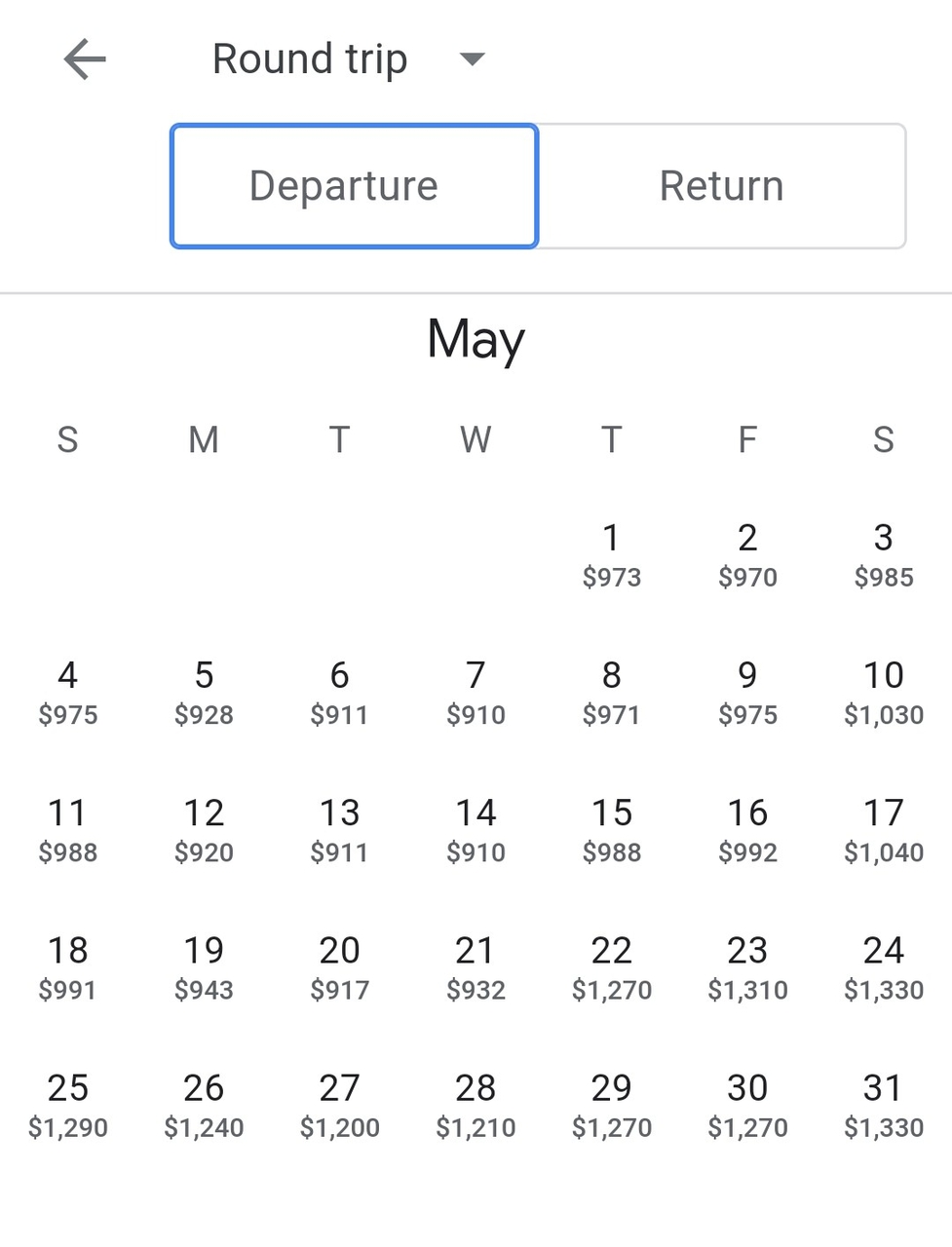Screen dimensions: 952x1247
Task: Switch to the Departure tab
Action: point(354,186)
